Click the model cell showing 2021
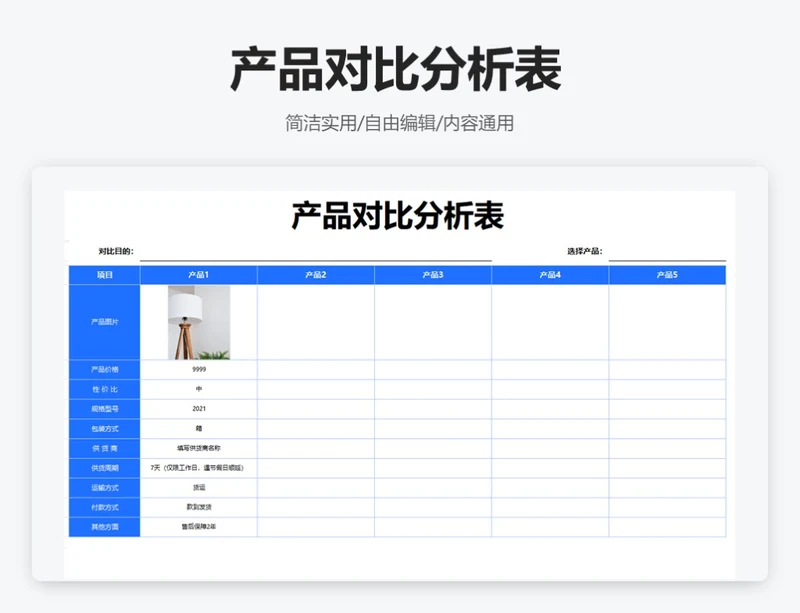800x613 pixels. coord(199,409)
